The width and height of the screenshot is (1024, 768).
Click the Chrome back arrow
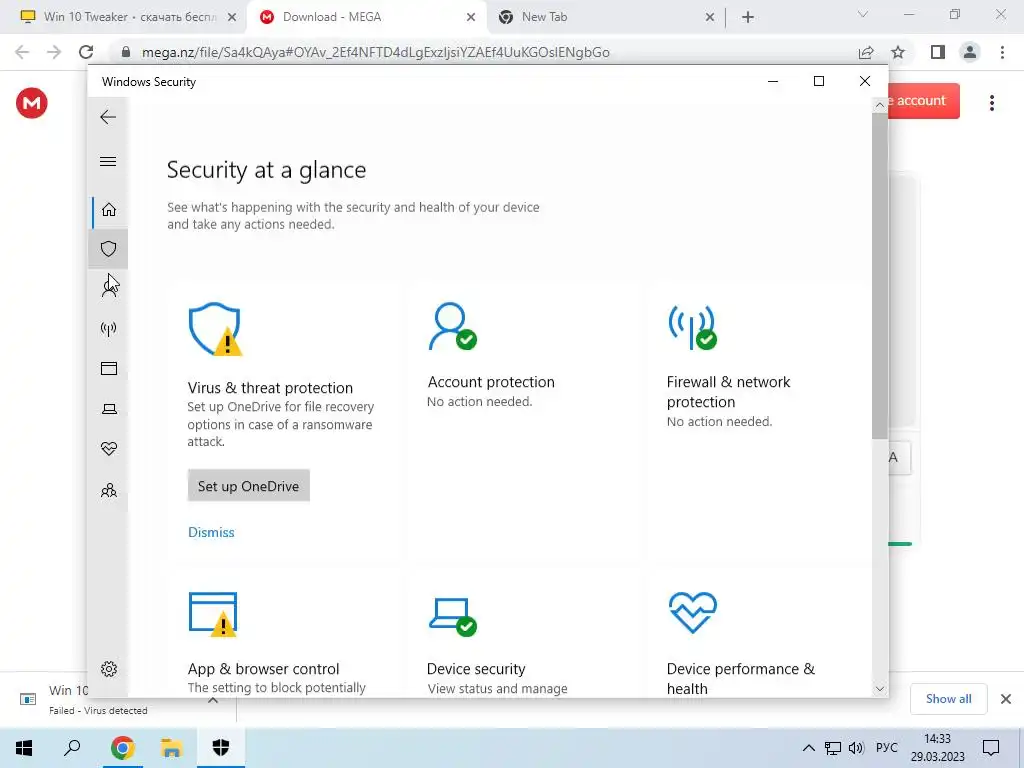22,52
